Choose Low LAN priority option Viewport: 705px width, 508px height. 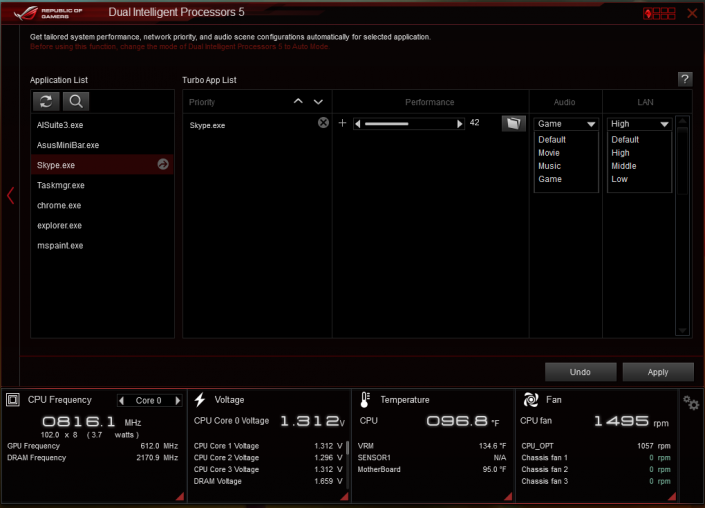(x=619, y=179)
